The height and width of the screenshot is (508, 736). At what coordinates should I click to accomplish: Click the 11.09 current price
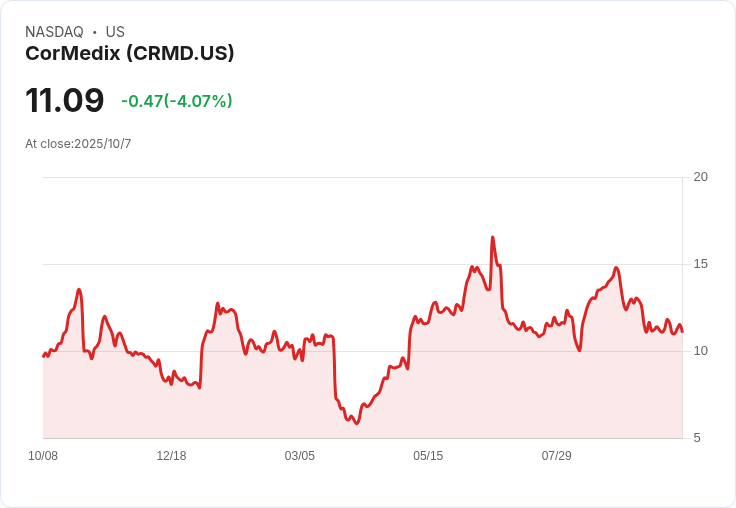(x=65, y=100)
